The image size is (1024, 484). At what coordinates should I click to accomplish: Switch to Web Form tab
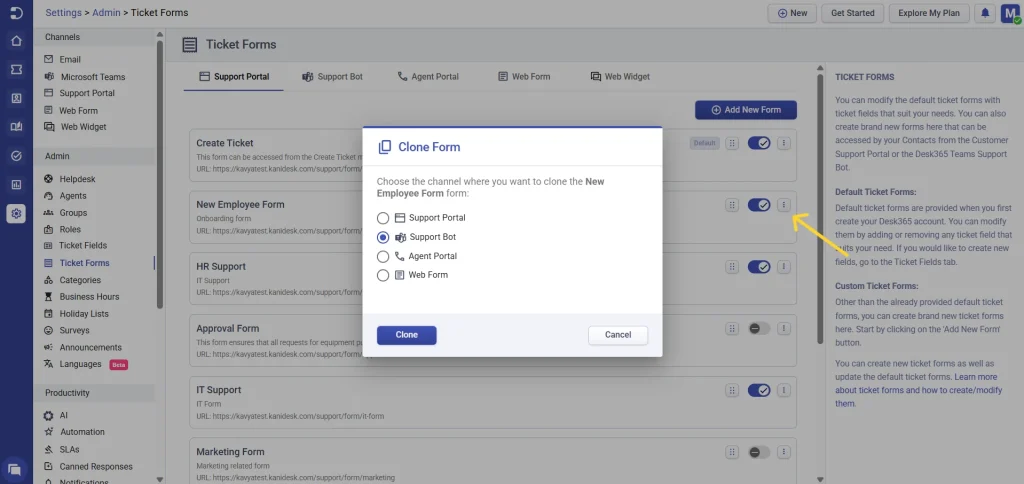click(x=524, y=76)
